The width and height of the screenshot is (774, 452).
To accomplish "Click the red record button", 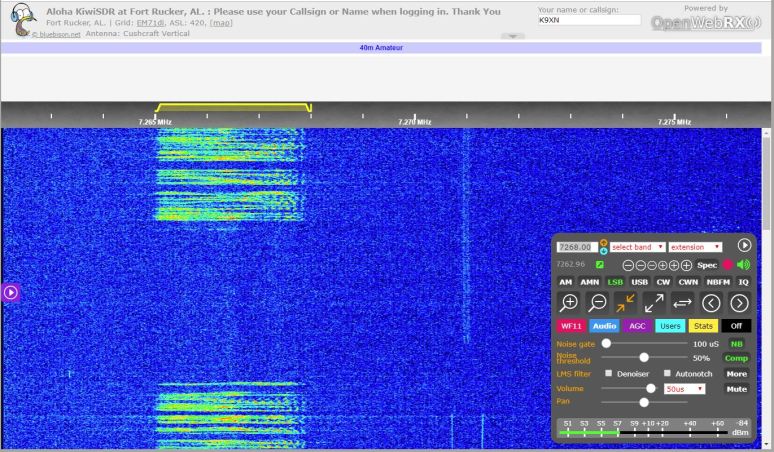I will coord(728,265).
